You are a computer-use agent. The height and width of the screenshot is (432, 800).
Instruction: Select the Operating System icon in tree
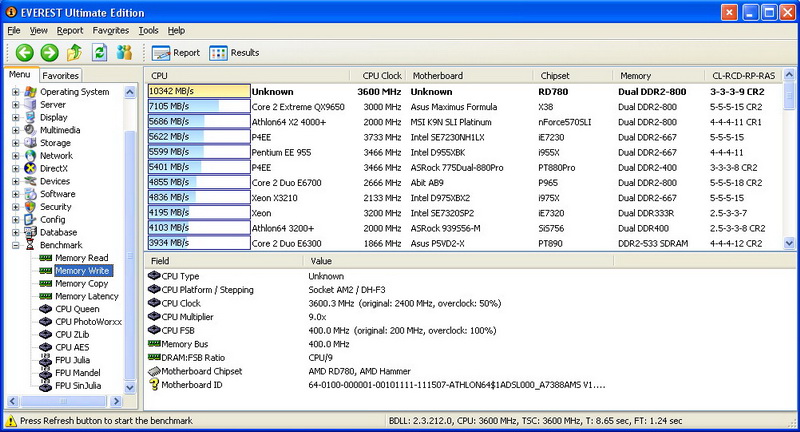(31, 92)
